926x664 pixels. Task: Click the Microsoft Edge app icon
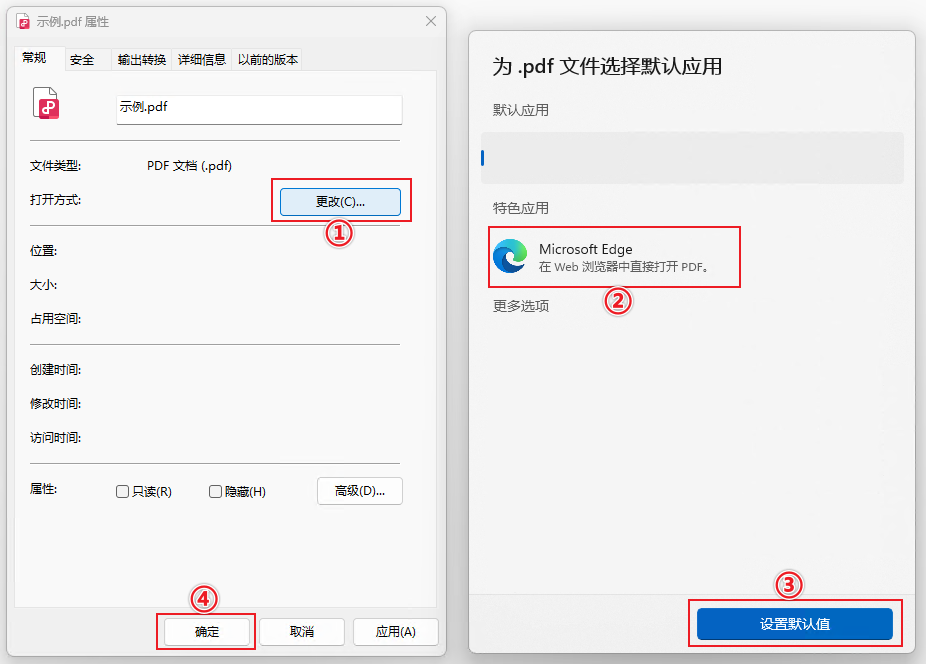click(x=510, y=257)
